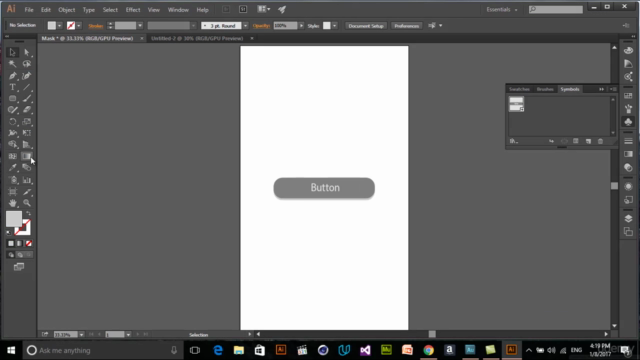Viewport: 640px width, 360px height.
Task: Select the Blend tool
Action: [x=27, y=167]
